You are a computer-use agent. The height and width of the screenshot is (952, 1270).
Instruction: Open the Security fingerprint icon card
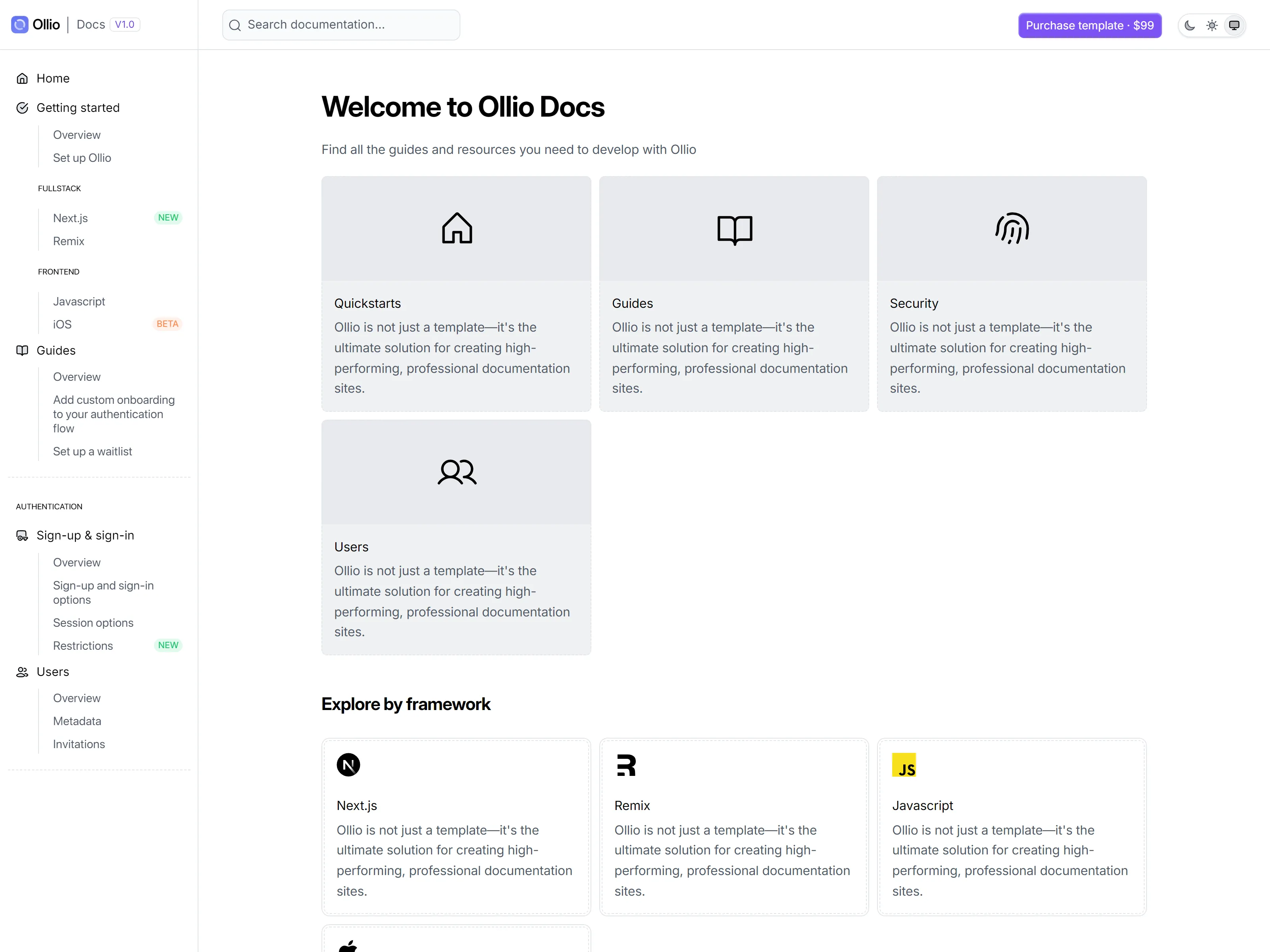pos(1012,294)
